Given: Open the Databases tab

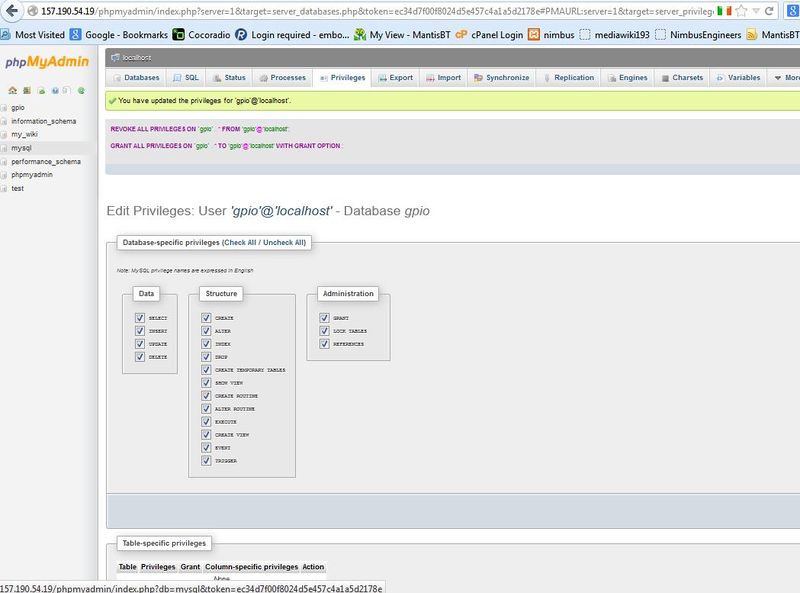Looking at the screenshot, I should [x=136, y=78].
